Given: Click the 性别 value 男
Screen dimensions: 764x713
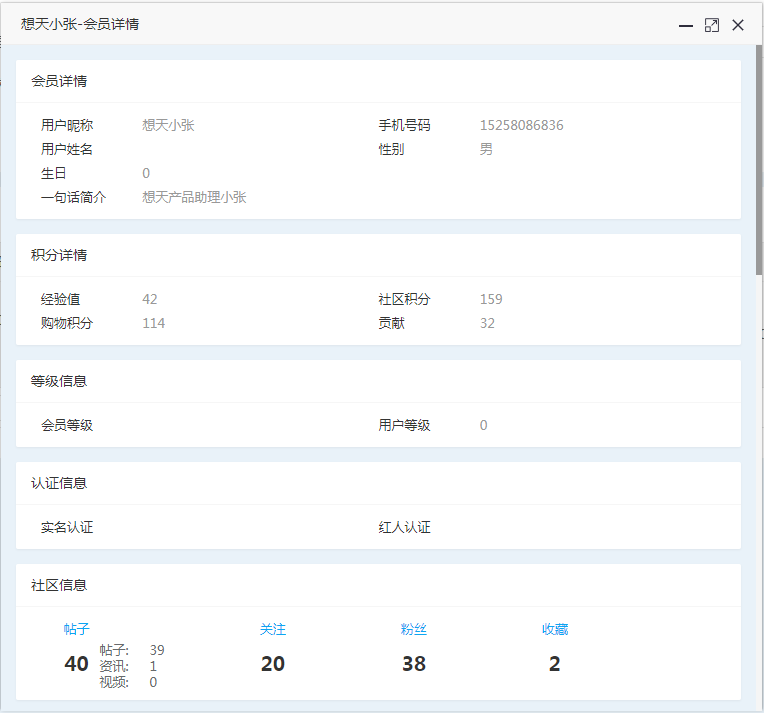Looking at the screenshot, I should (486, 149).
